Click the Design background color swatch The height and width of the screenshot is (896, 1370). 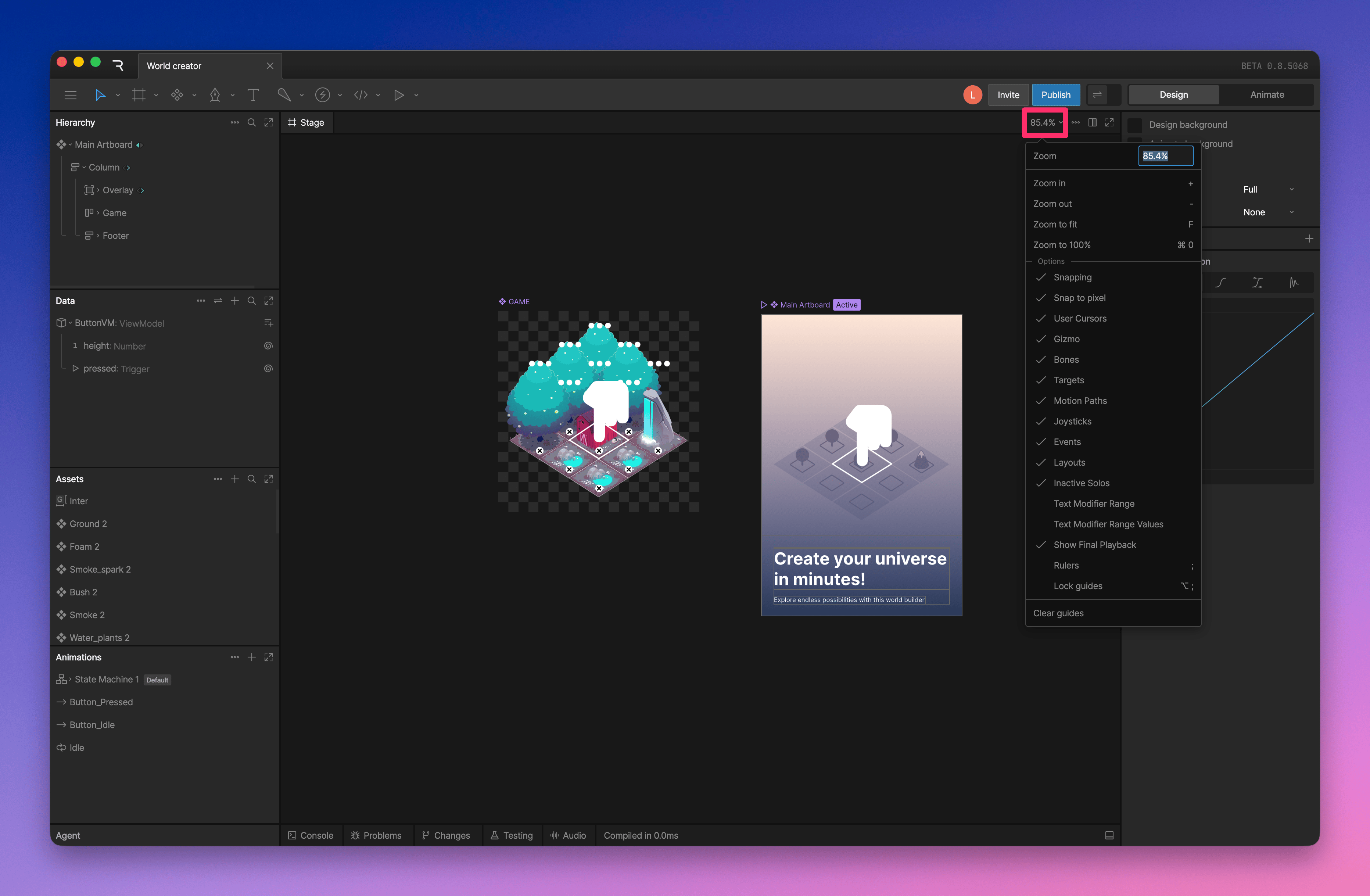[1134, 125]
